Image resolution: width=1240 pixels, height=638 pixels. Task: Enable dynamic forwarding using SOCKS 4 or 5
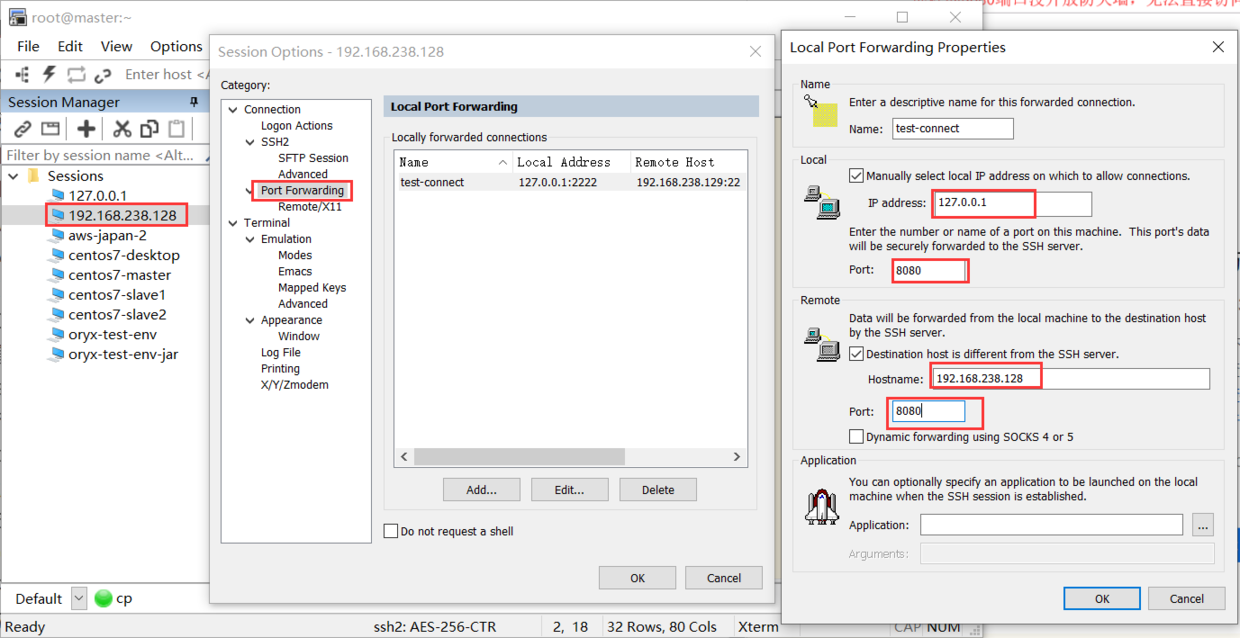click(856, 437)
